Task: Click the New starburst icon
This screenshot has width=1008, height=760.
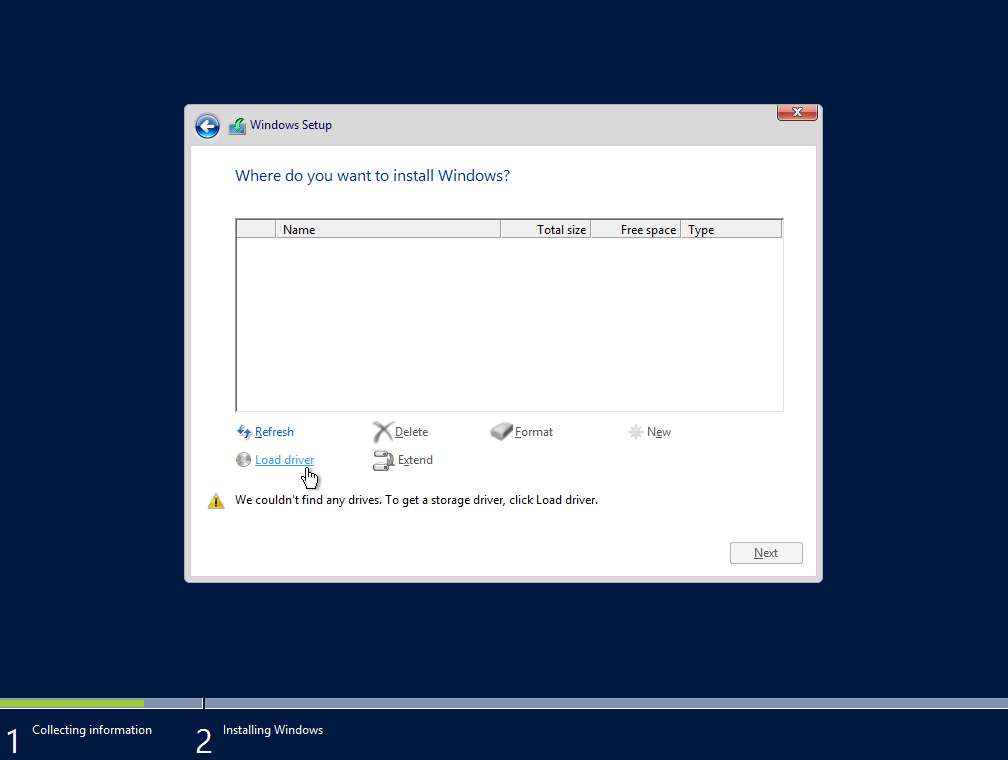Action: 635,432
